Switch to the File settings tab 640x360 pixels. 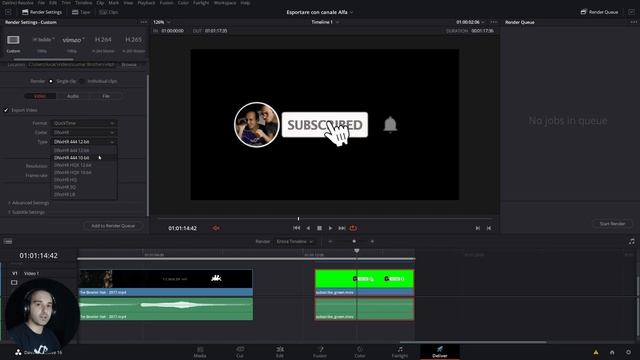[106, 96]
